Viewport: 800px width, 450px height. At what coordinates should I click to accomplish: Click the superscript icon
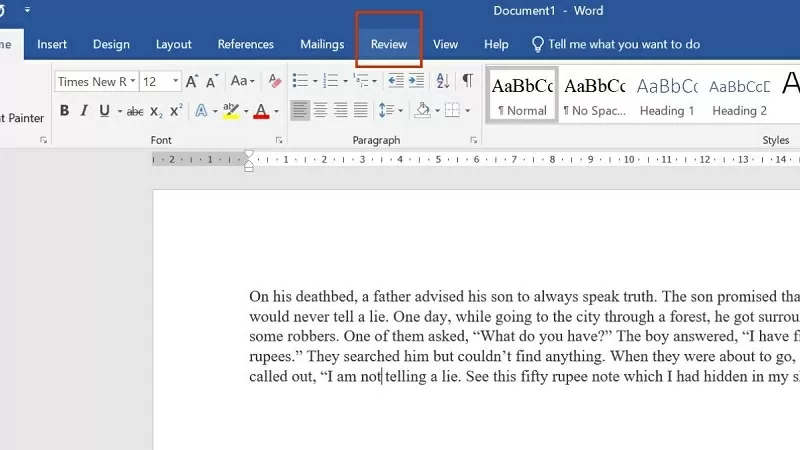click(x=175, y=111)
